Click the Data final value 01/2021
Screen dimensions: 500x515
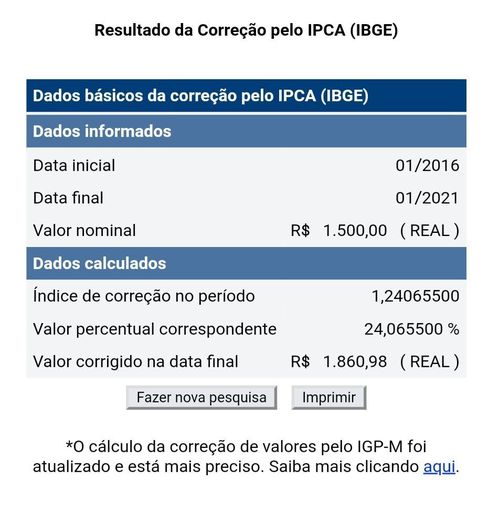tap(427, 198)
